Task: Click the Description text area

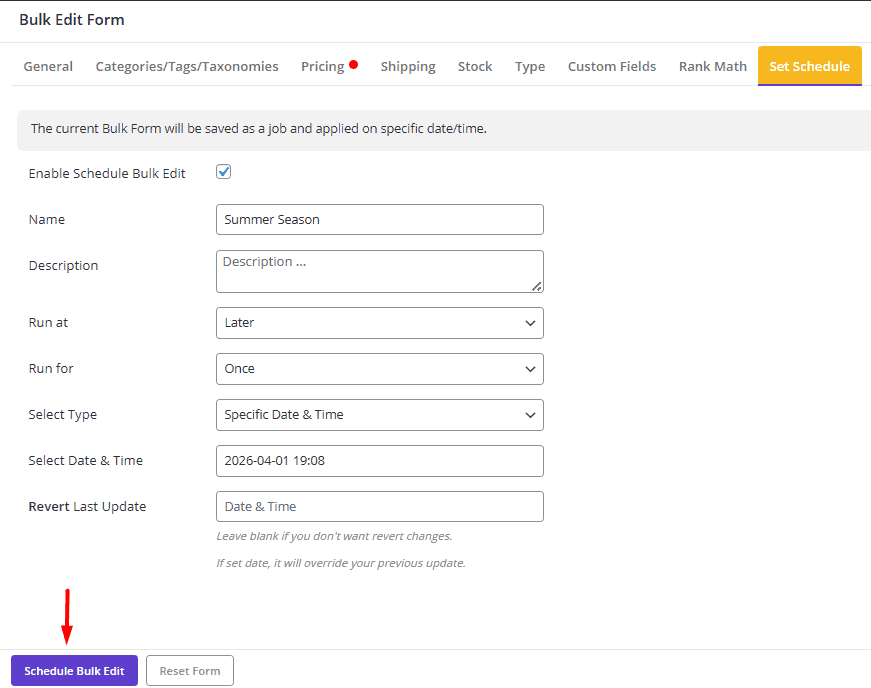Action: point(379,271)
